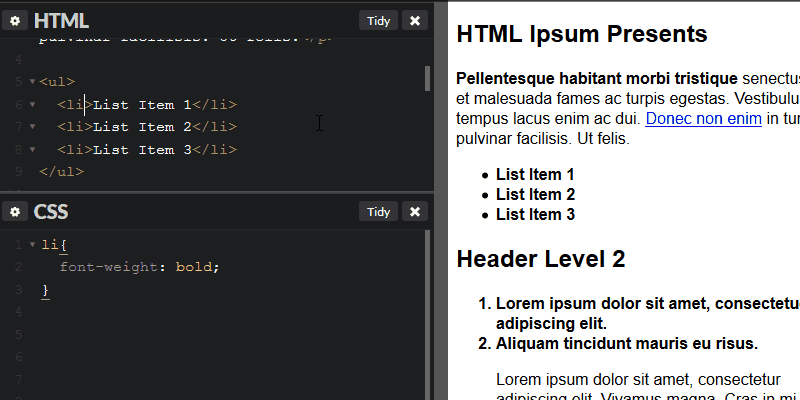
Task: Click the HTML editor vertical scrollbar thumb
Action: click(x=428, y=79)
